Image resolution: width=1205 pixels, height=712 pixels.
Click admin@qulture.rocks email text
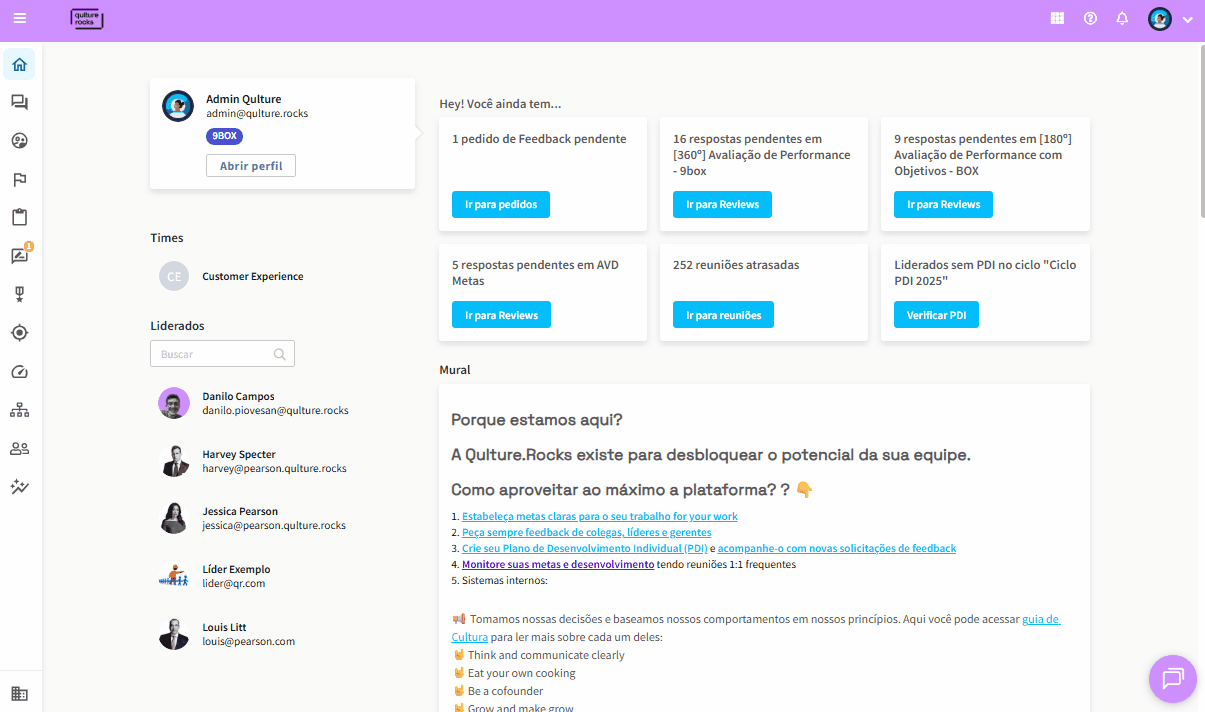[x=257, y=113]
